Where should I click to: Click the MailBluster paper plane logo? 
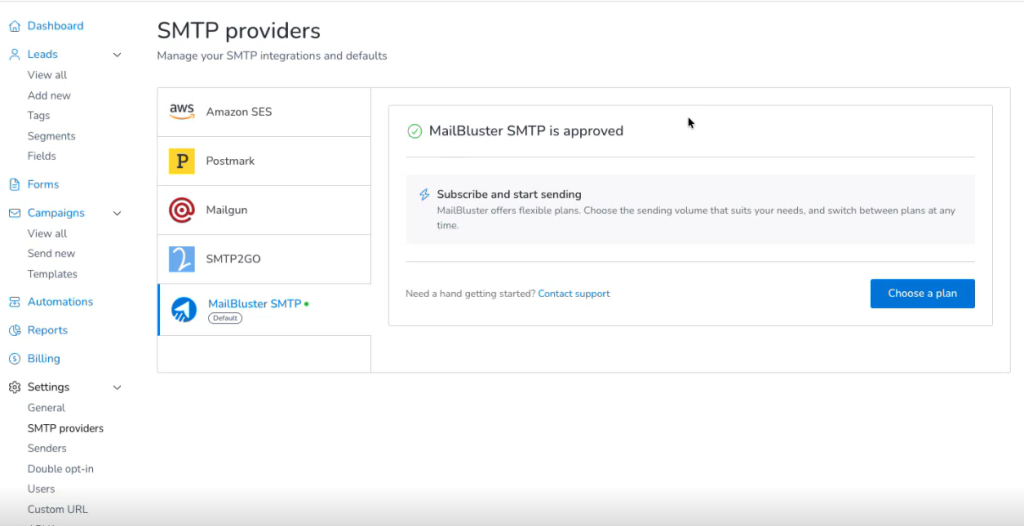[x=184, y=310]
